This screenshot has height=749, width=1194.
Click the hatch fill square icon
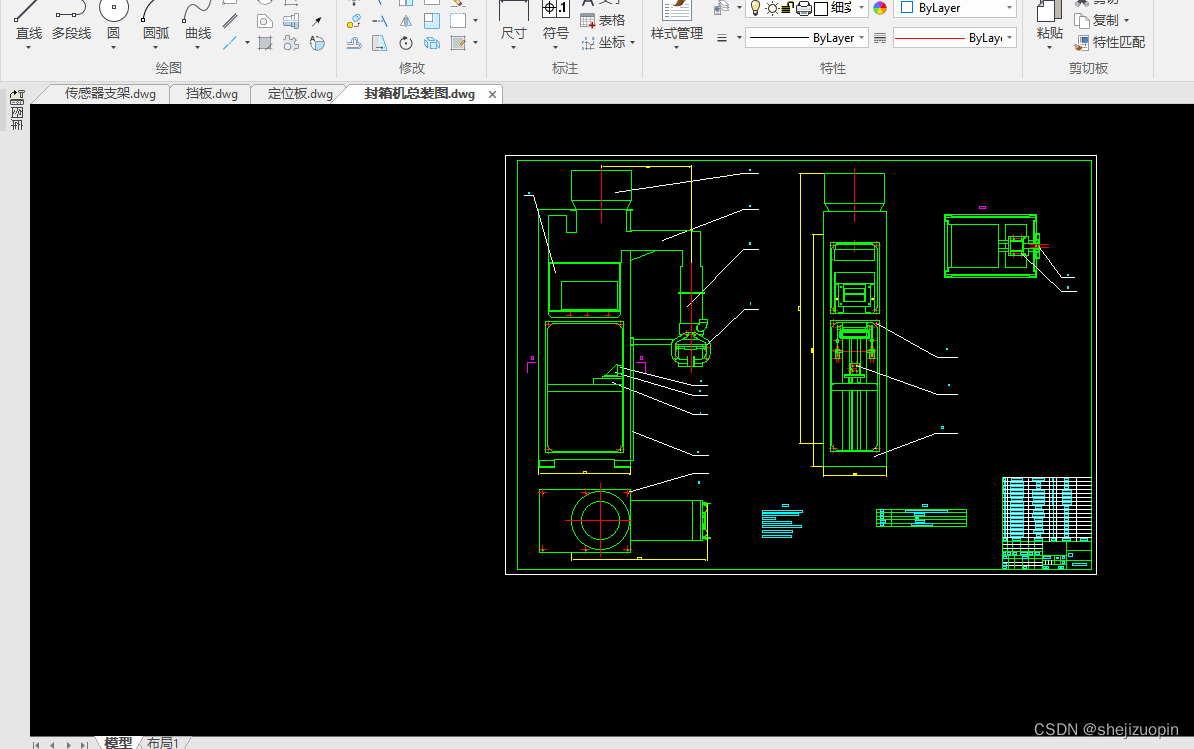(x=264, y=43)
